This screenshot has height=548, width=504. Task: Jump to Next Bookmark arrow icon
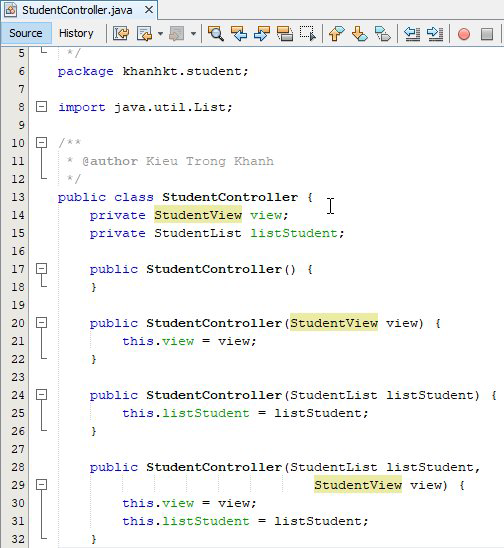tap(359, 34)
